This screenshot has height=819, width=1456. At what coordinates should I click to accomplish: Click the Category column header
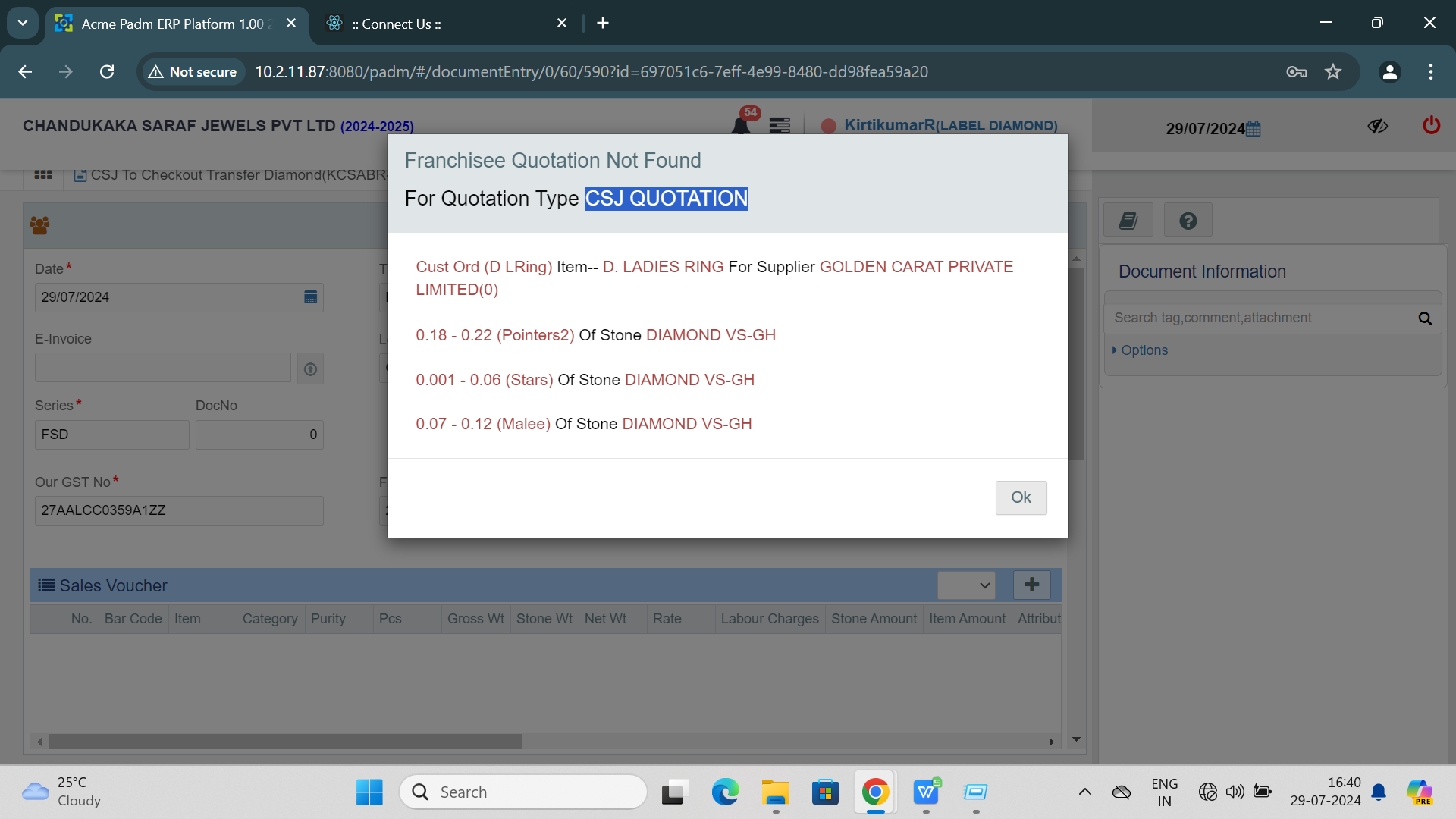(x=270, y=619)
